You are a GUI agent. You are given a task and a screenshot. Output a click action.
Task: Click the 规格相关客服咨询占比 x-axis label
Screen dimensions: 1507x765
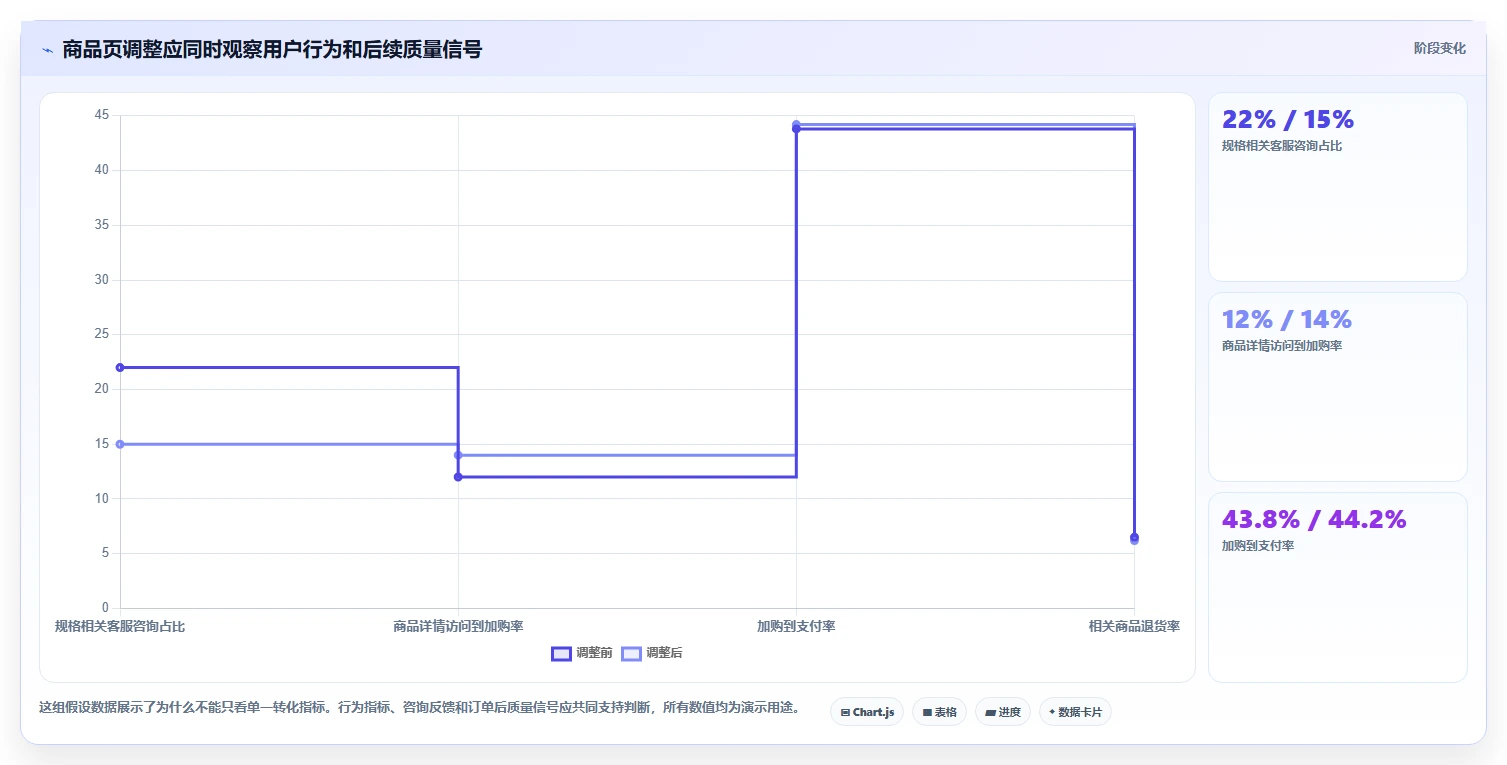coord(120,627)
